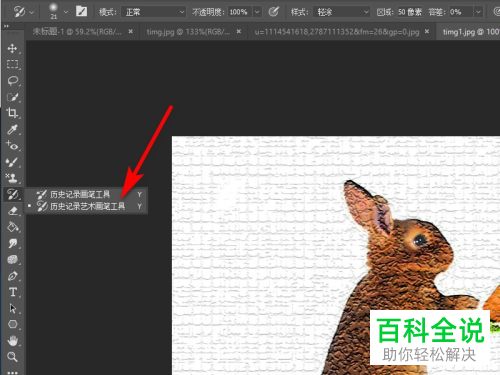Screen dimensions: 500x375
Task: Select the Pen tool
Action: point(12,276)
